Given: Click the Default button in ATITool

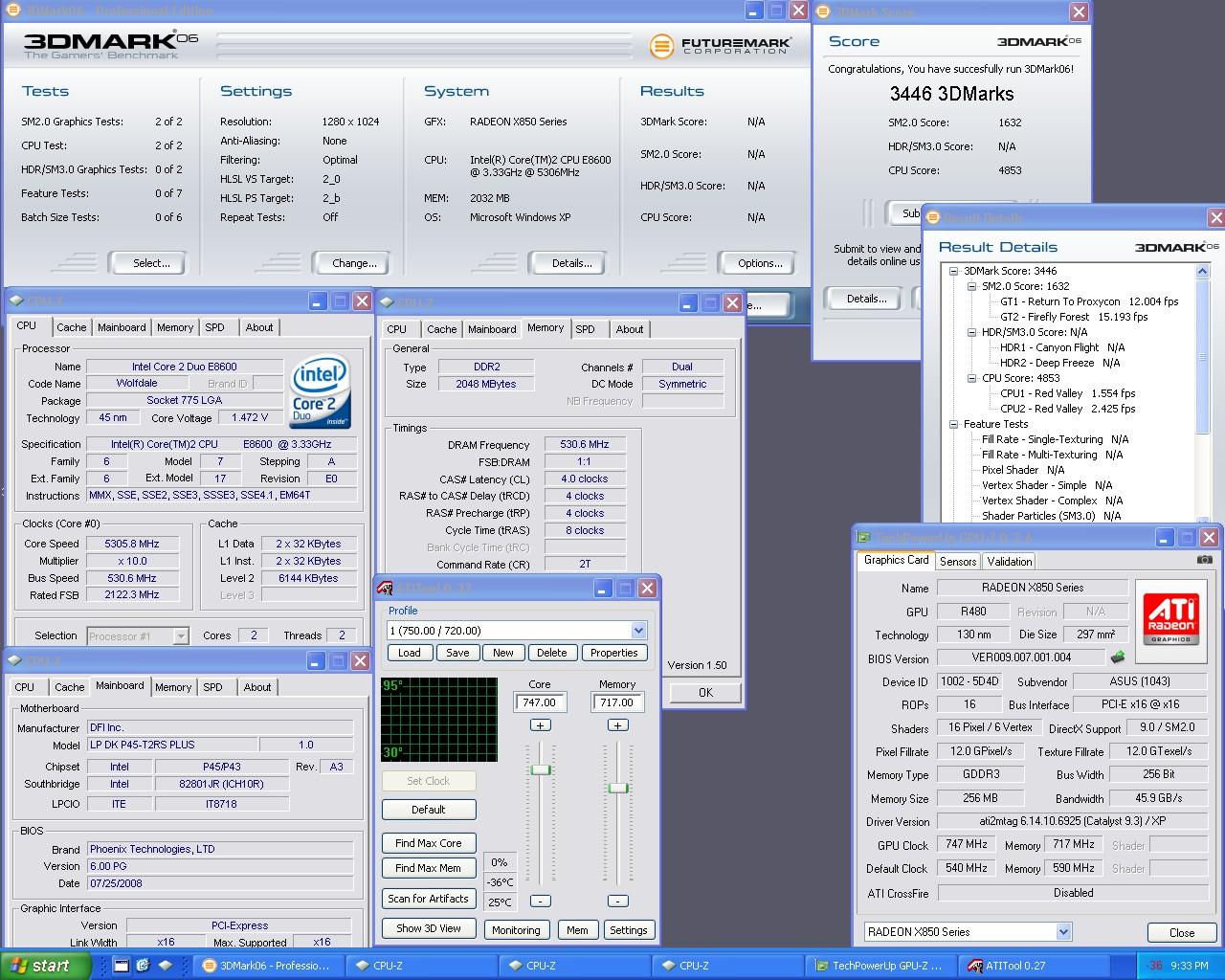Looking at the screenshot, I should pyautogui.click(x=428, y=810).
